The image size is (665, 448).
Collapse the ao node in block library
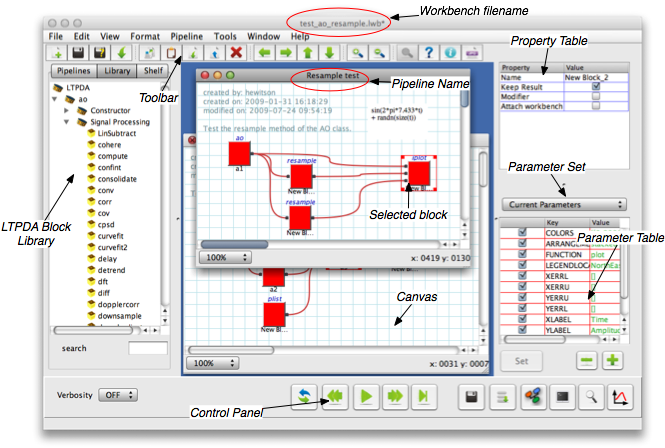point(55,99)
